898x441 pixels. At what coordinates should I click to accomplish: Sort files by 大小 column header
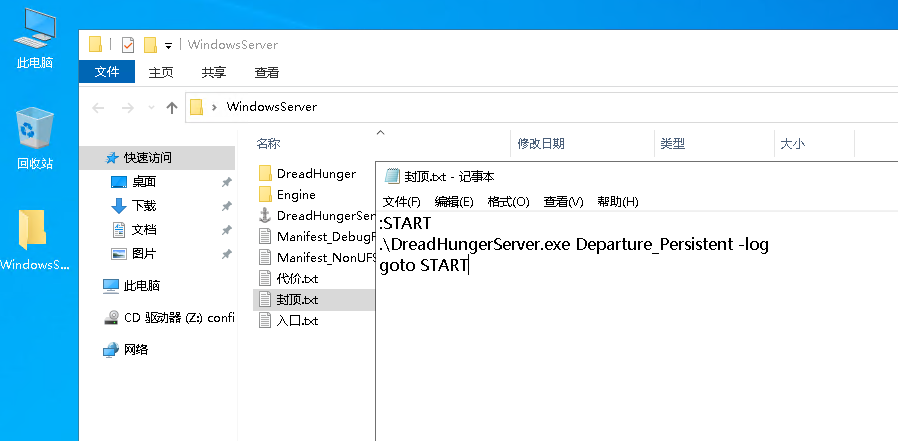[x=793, y=144]
